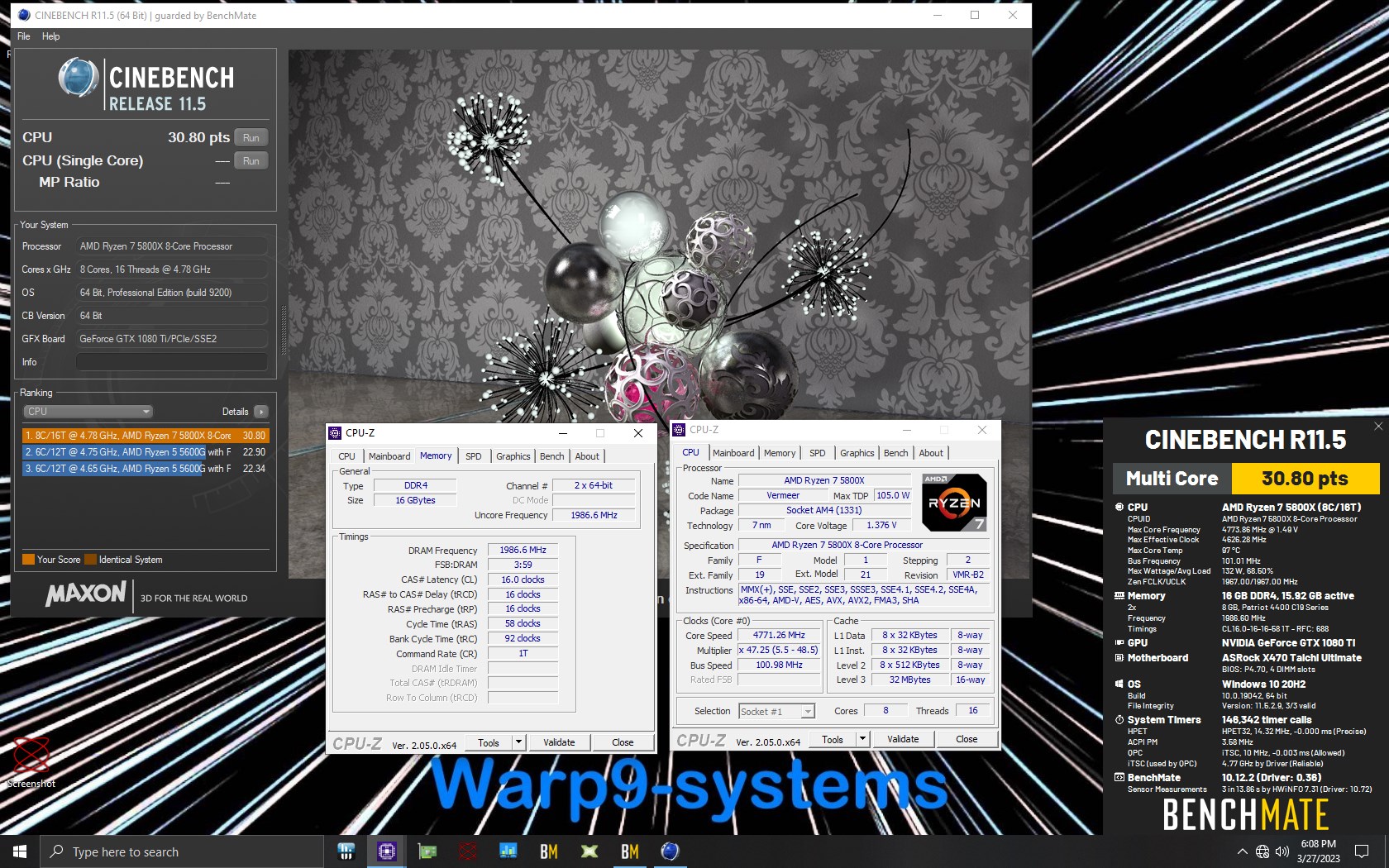Click Close button in CPU-Z Memory window
The image size is (1389, 868).
point(623,742)
